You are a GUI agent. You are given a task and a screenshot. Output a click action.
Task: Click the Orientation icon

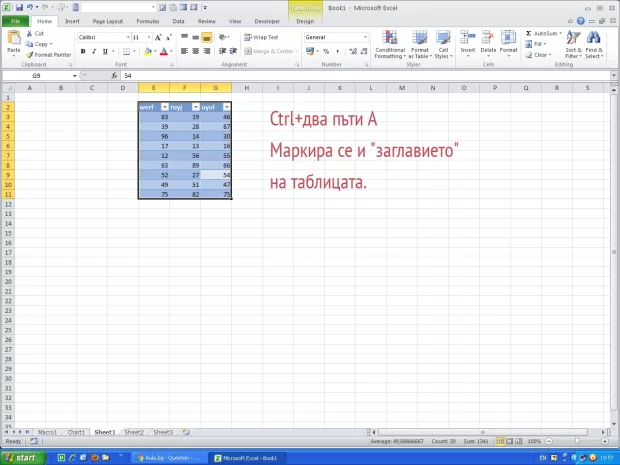coord(223,37)
